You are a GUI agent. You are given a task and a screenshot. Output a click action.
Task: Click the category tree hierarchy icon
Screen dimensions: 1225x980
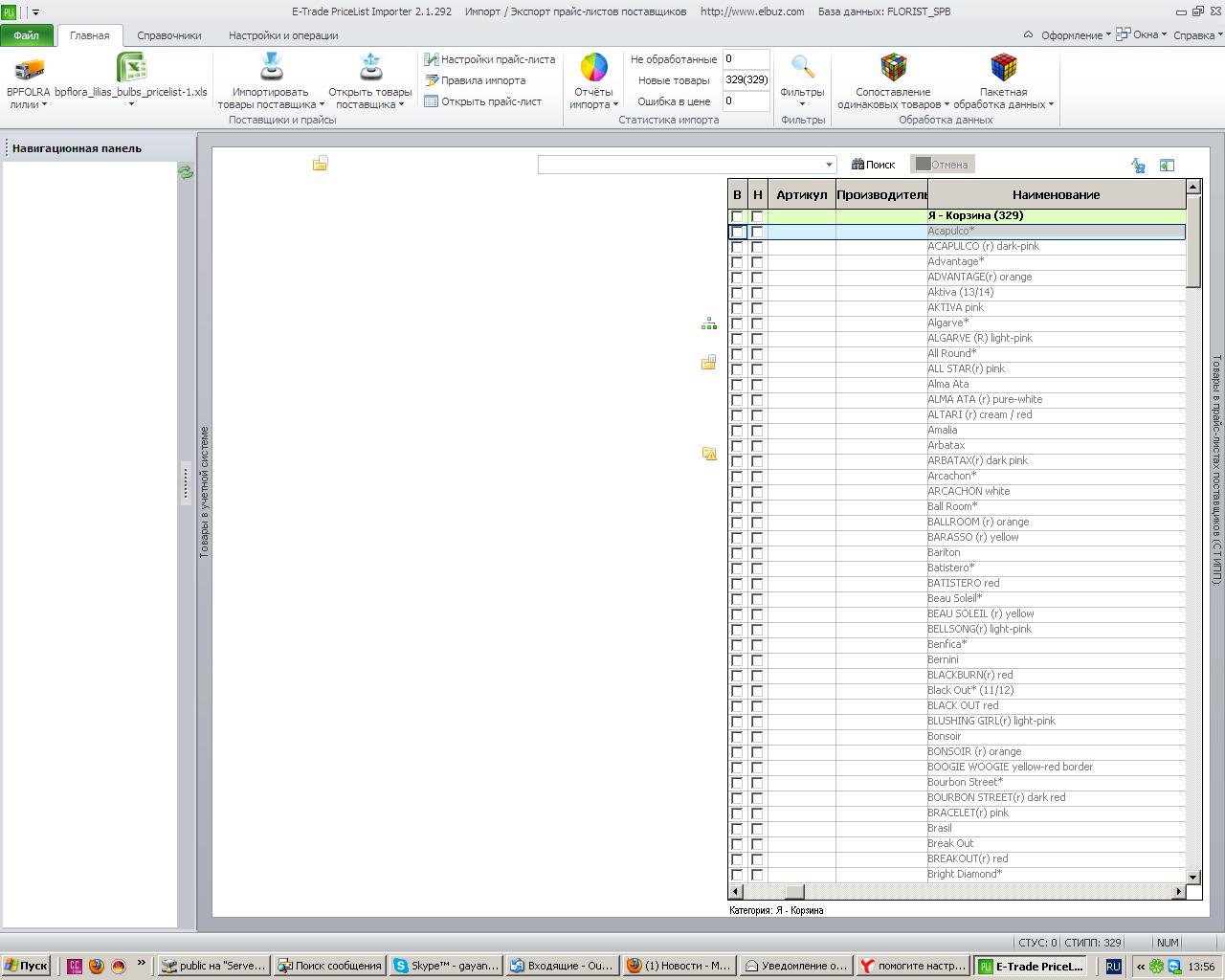709,324
